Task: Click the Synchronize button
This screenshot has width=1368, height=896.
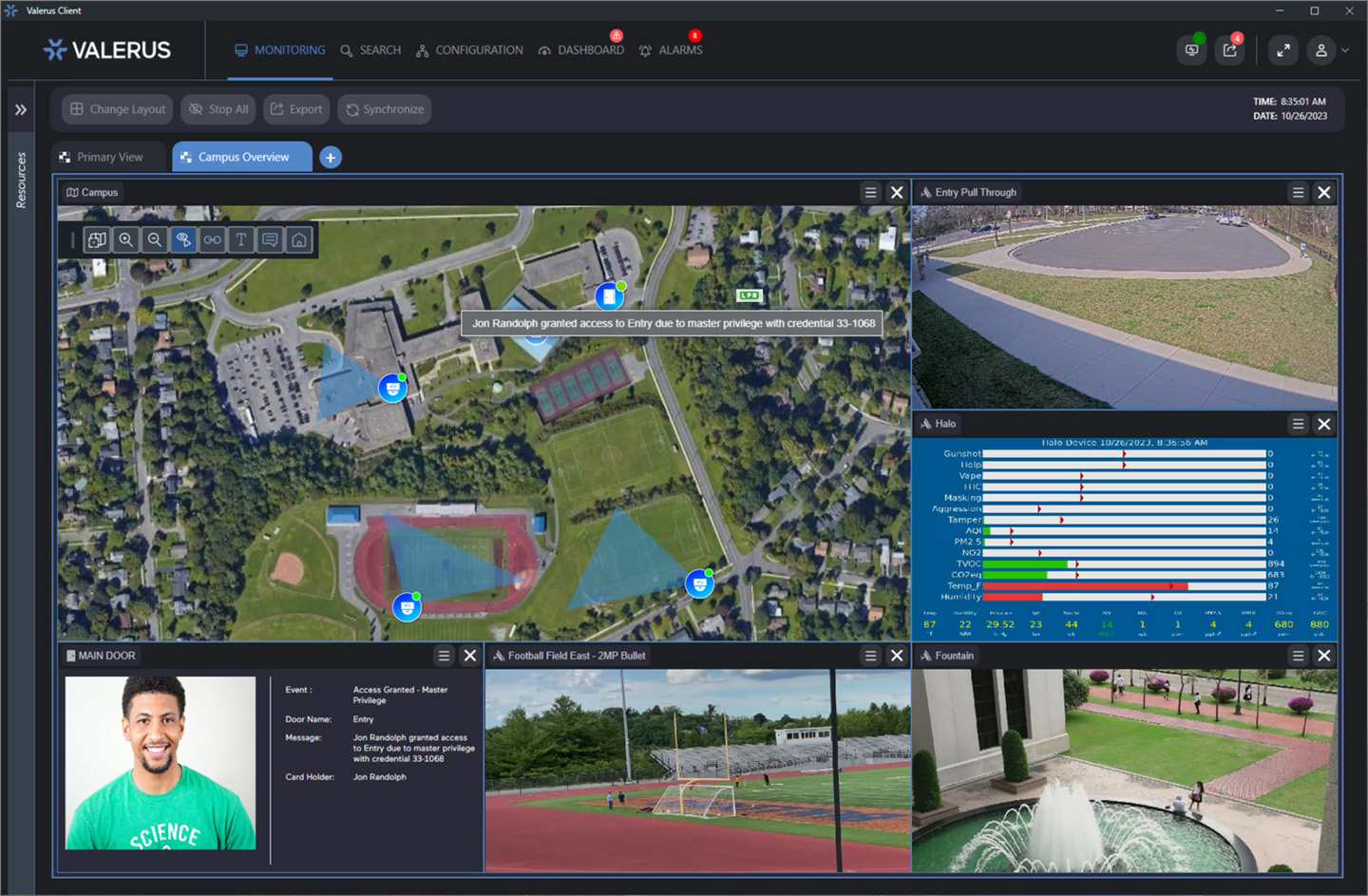Action: click(x=384, y=109)
